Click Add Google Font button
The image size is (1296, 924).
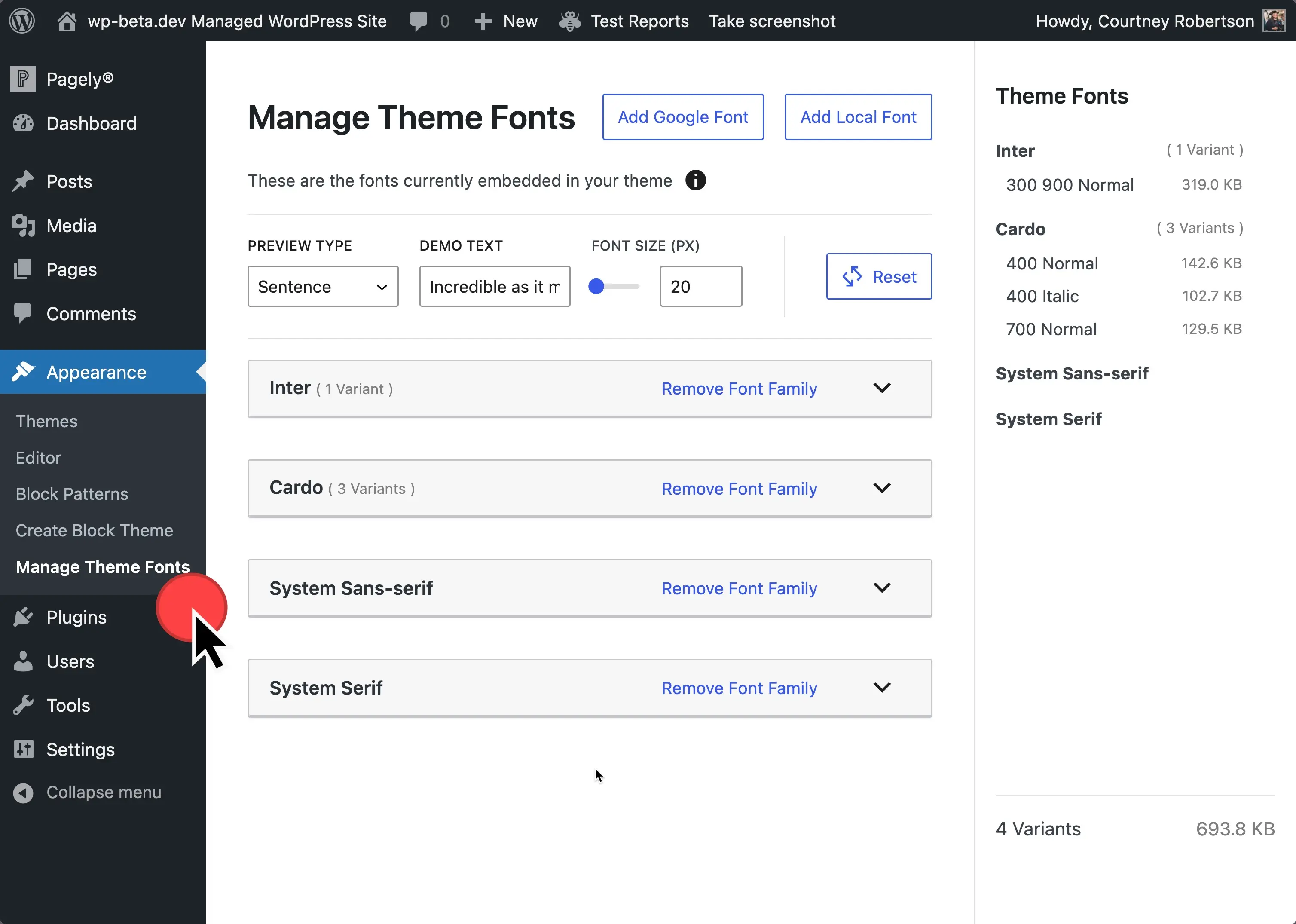pyautogui.click(x=683, y=117)
